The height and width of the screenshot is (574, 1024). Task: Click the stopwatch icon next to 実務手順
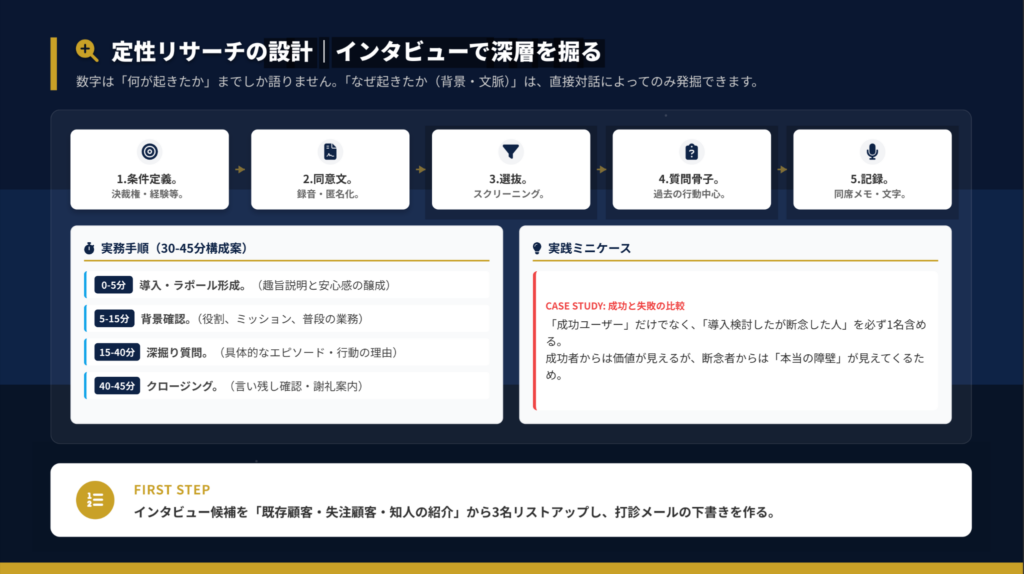pyautogui.click(x=89, y=247)
